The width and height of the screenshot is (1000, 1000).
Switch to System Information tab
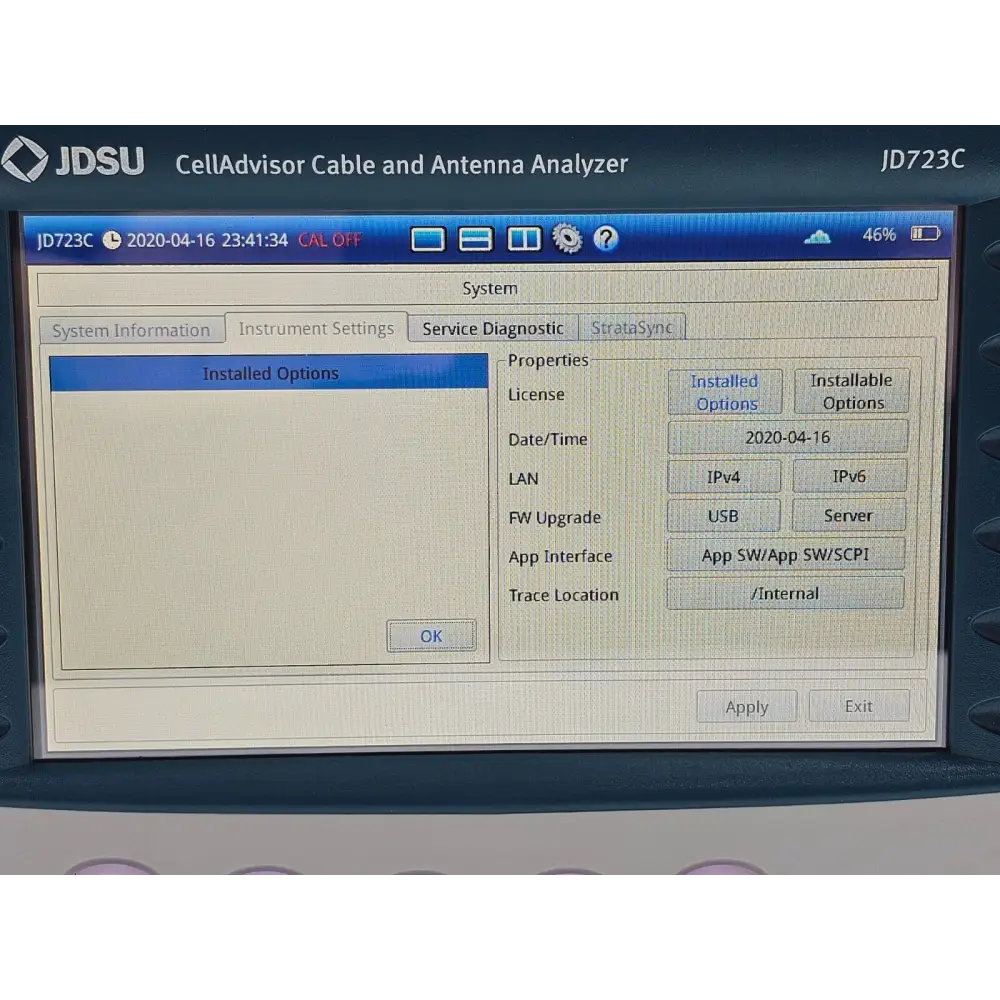click(131, 330)
